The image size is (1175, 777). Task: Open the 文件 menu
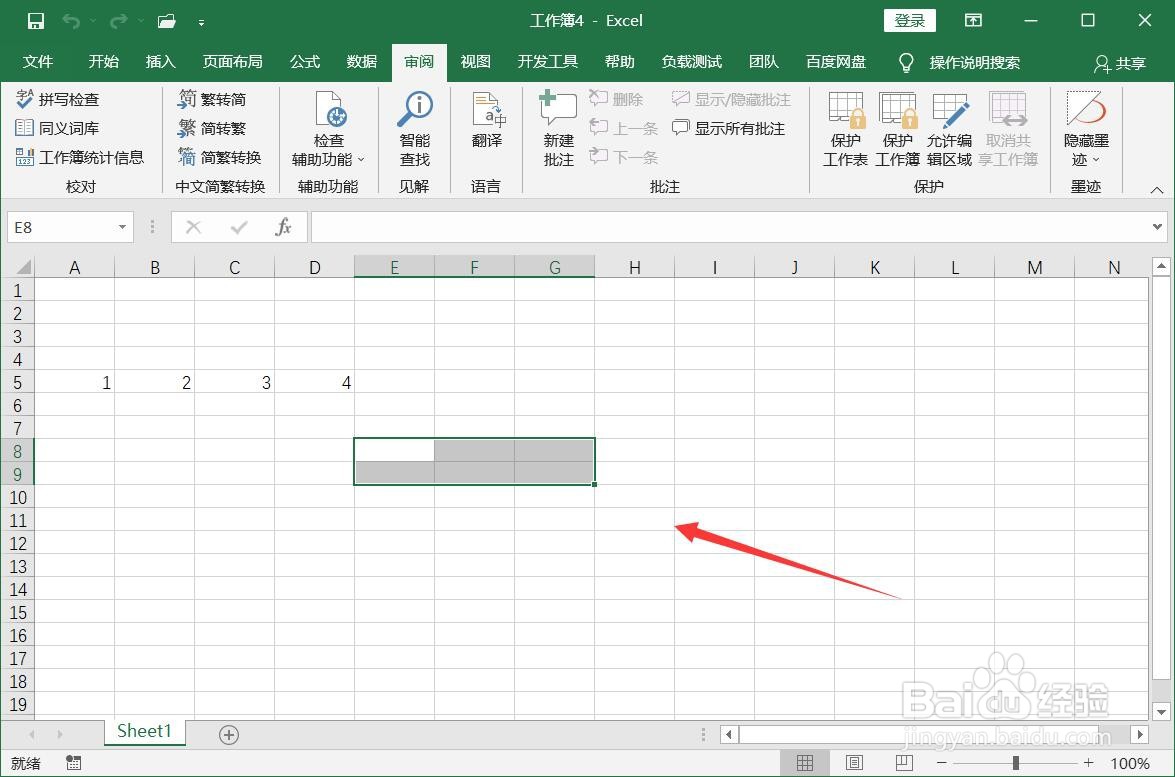(x=38, y=61)
